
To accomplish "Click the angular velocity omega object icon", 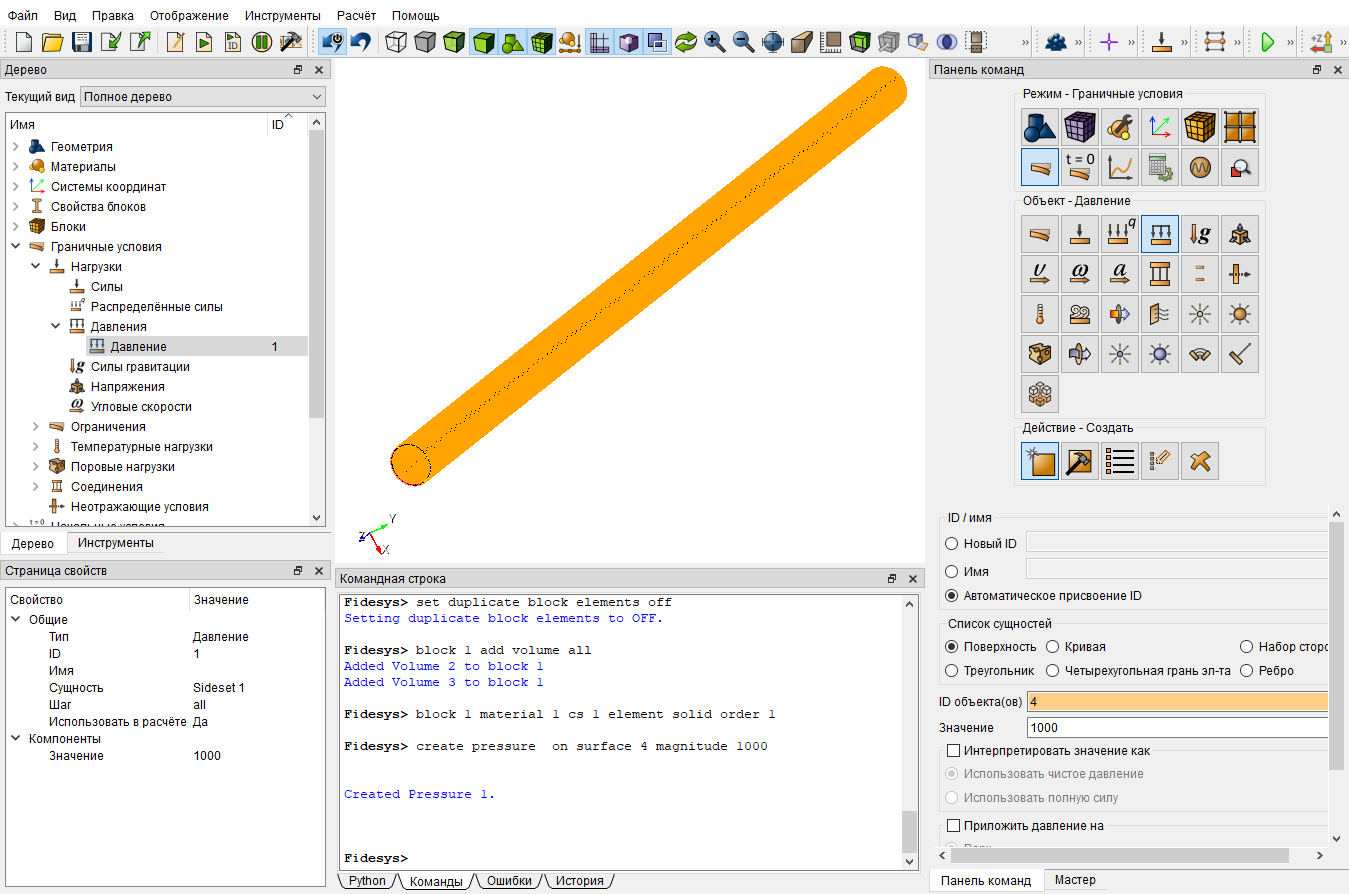I will (x=1080, y=274).
